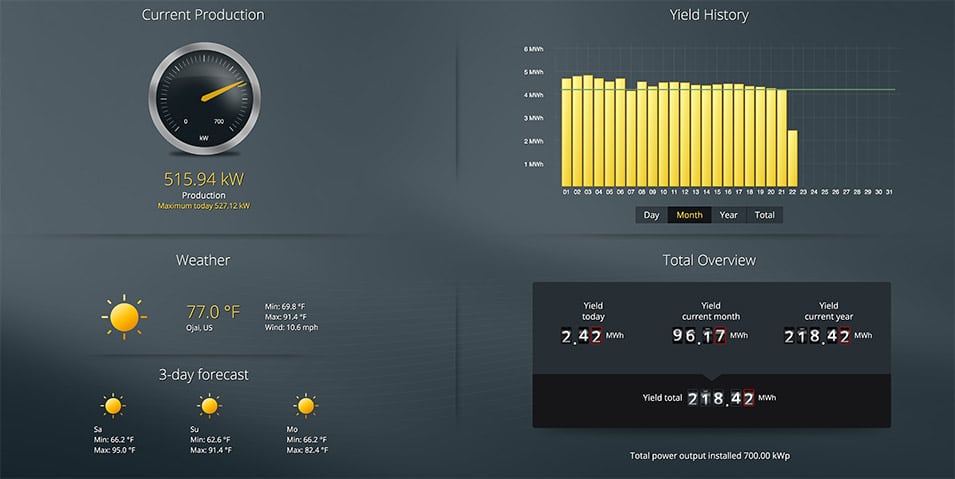Click the Yield today counter digits
This screenshot has height=479, width=955.
point(581,336)
